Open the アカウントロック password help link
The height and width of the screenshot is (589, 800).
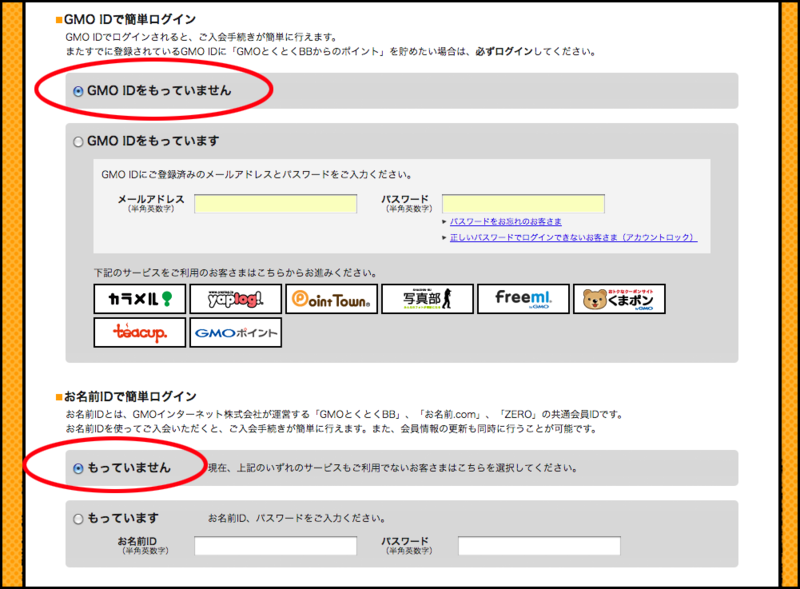[573, 237]
